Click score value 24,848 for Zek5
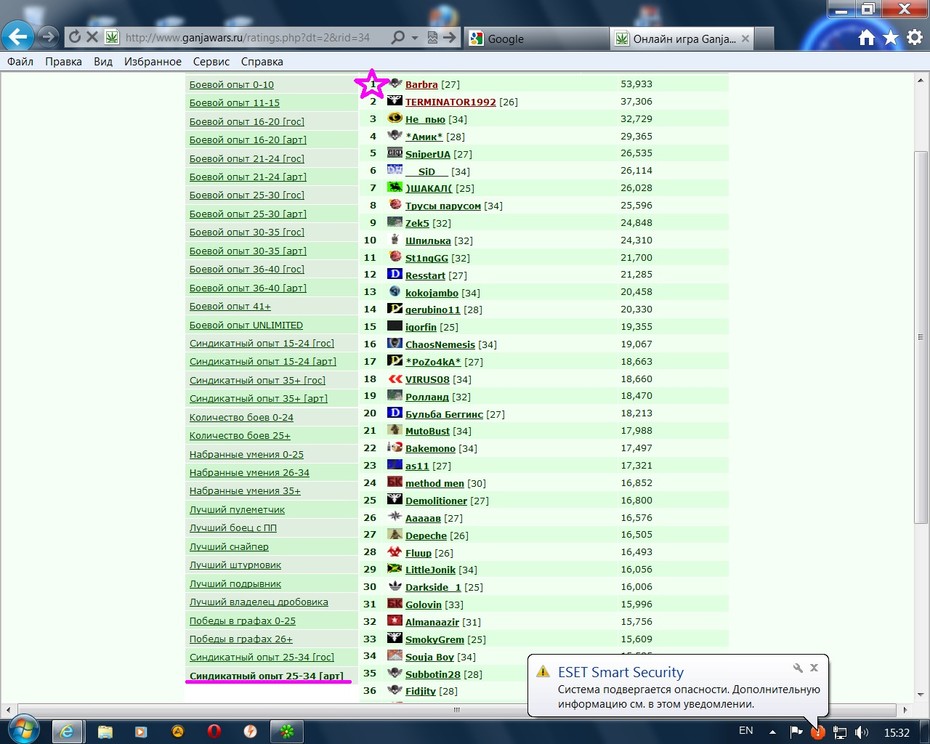930x744 pixels. 636,222
